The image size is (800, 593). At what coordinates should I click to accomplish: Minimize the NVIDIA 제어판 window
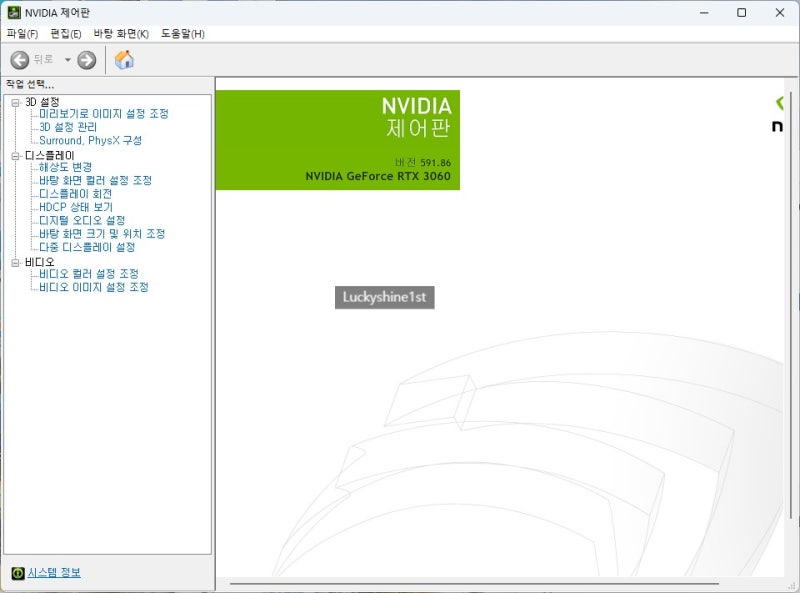704,13
